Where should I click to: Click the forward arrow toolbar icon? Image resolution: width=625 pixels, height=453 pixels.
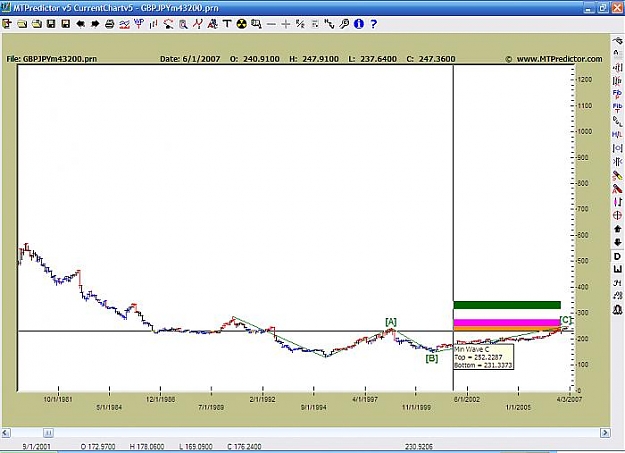[x=95, y=24]
